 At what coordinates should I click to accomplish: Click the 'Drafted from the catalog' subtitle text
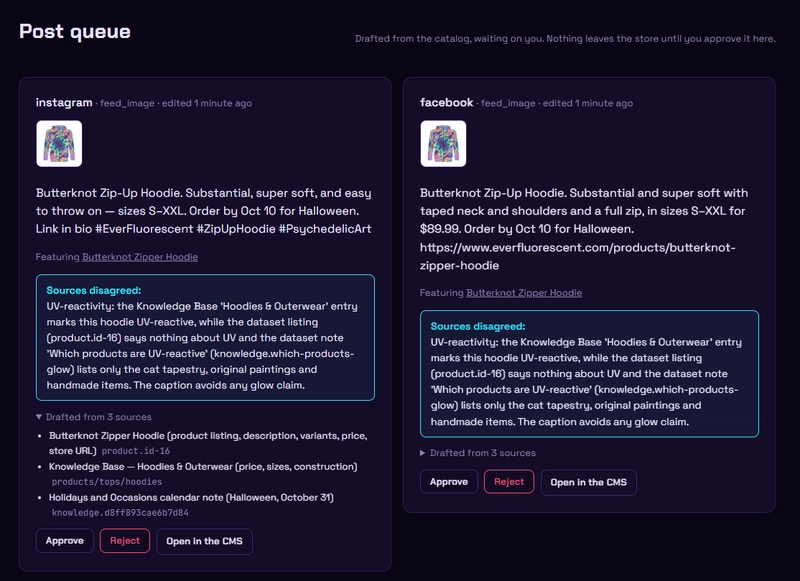tap(565, 39)
